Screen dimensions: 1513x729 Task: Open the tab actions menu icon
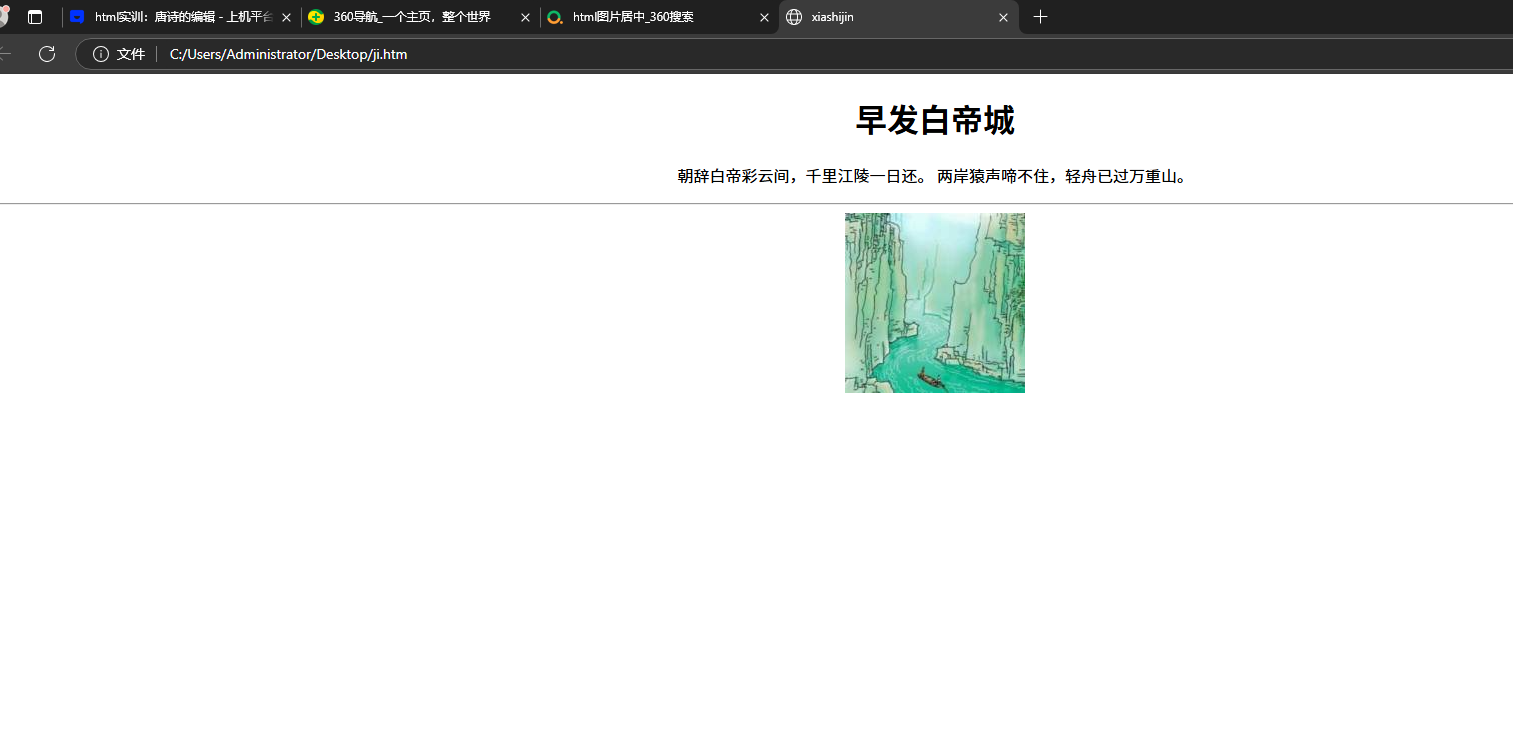35,17
